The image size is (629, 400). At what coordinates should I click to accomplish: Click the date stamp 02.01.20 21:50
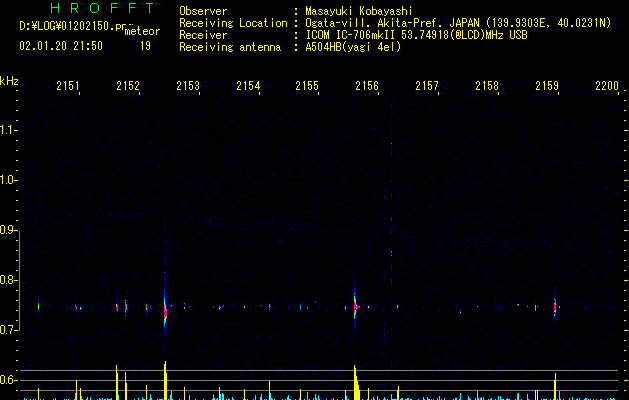click(x=61, y=46)
